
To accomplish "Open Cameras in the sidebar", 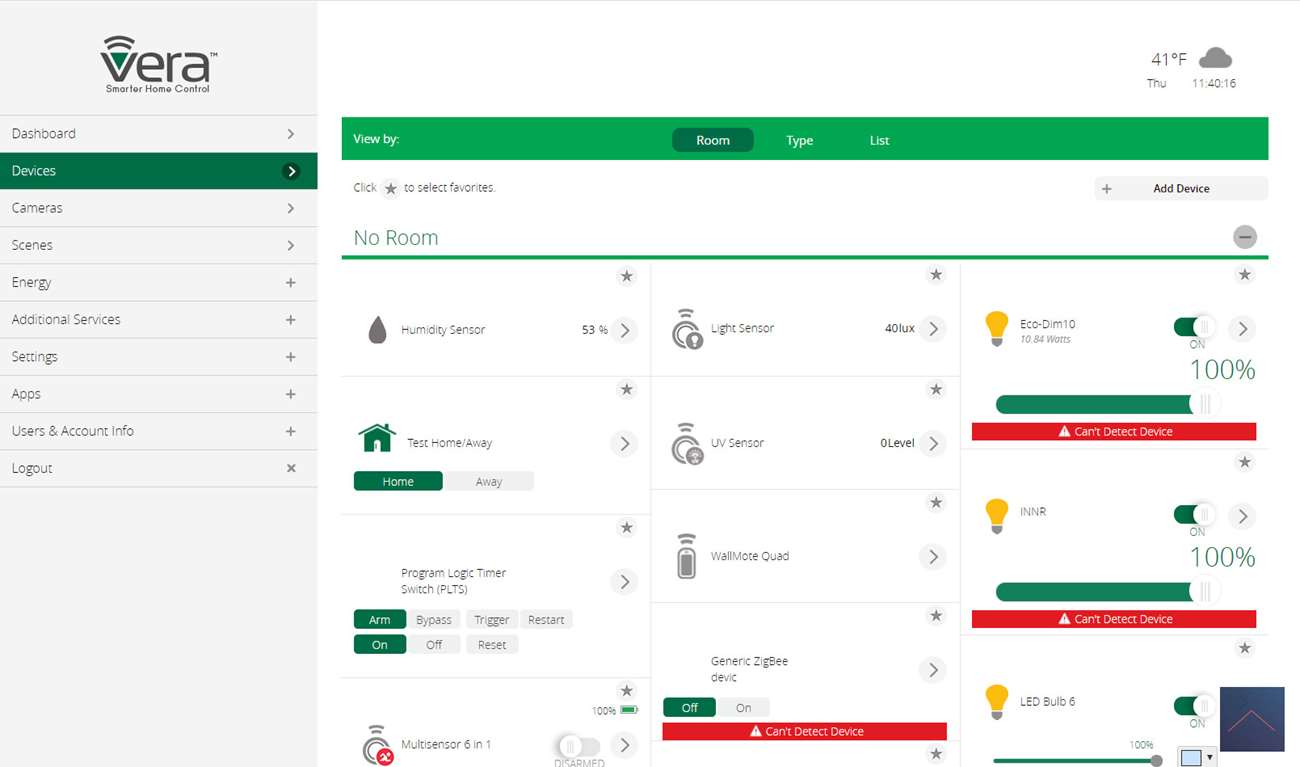I will tap(158, 208).
